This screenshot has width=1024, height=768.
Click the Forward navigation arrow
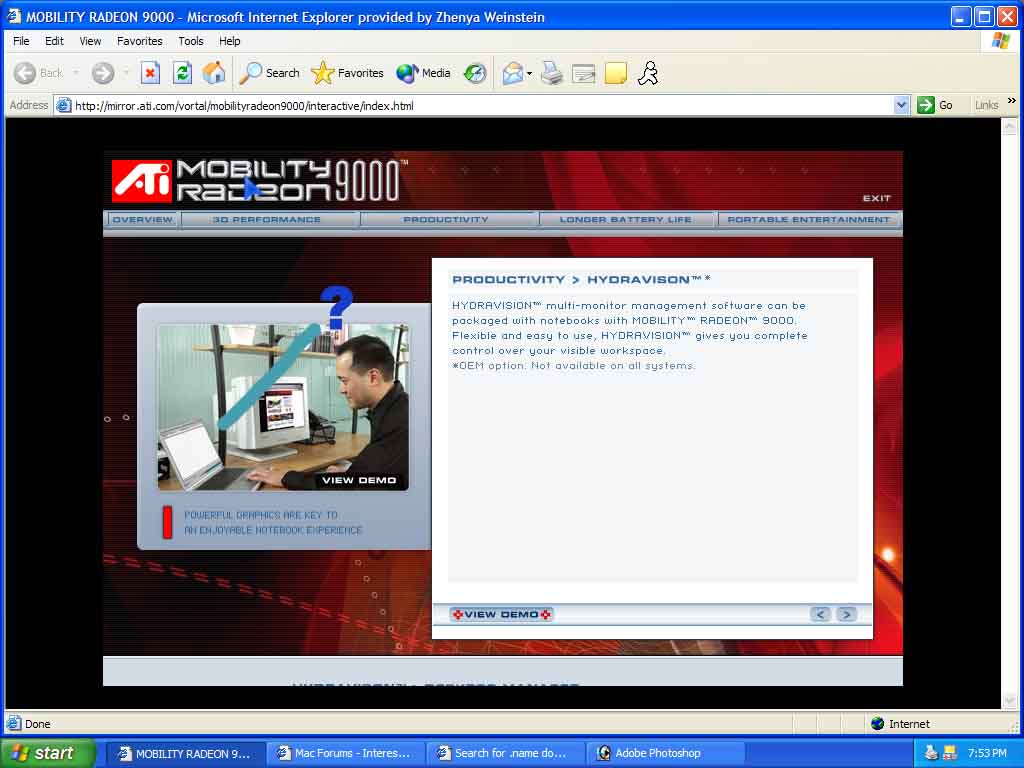point(103,73)
